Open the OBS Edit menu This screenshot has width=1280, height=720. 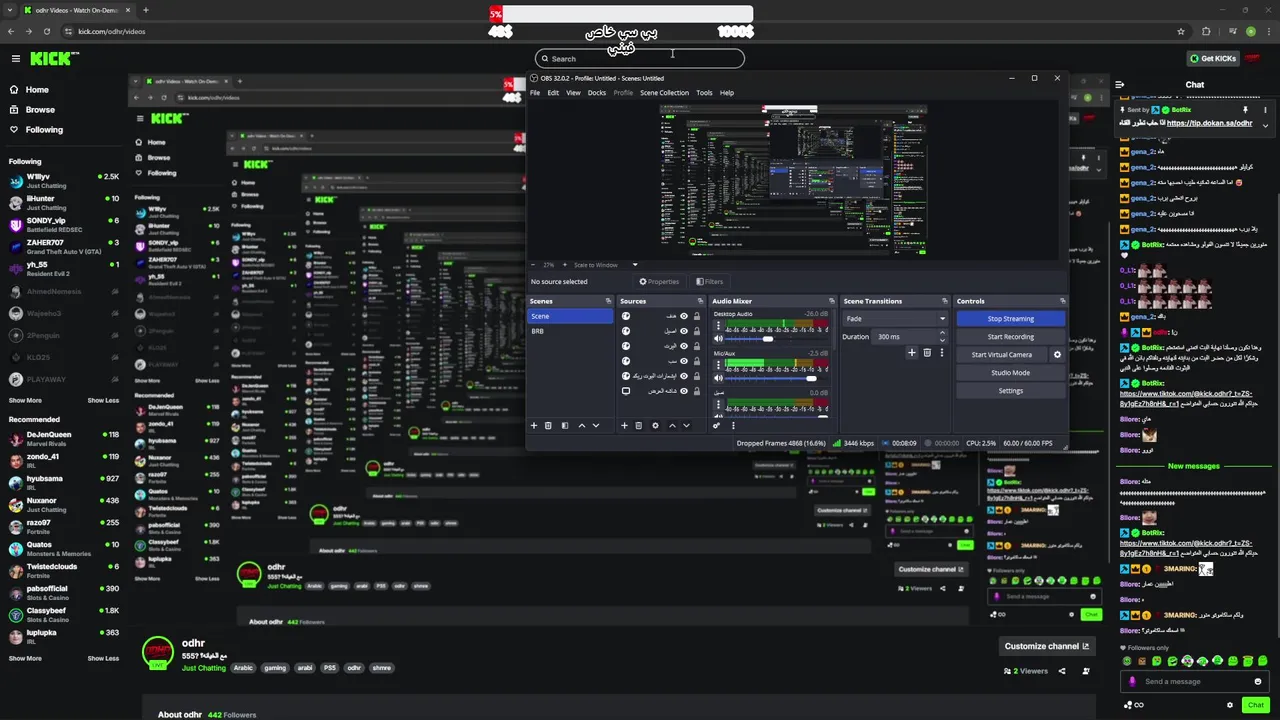click(x=553, y=93)
